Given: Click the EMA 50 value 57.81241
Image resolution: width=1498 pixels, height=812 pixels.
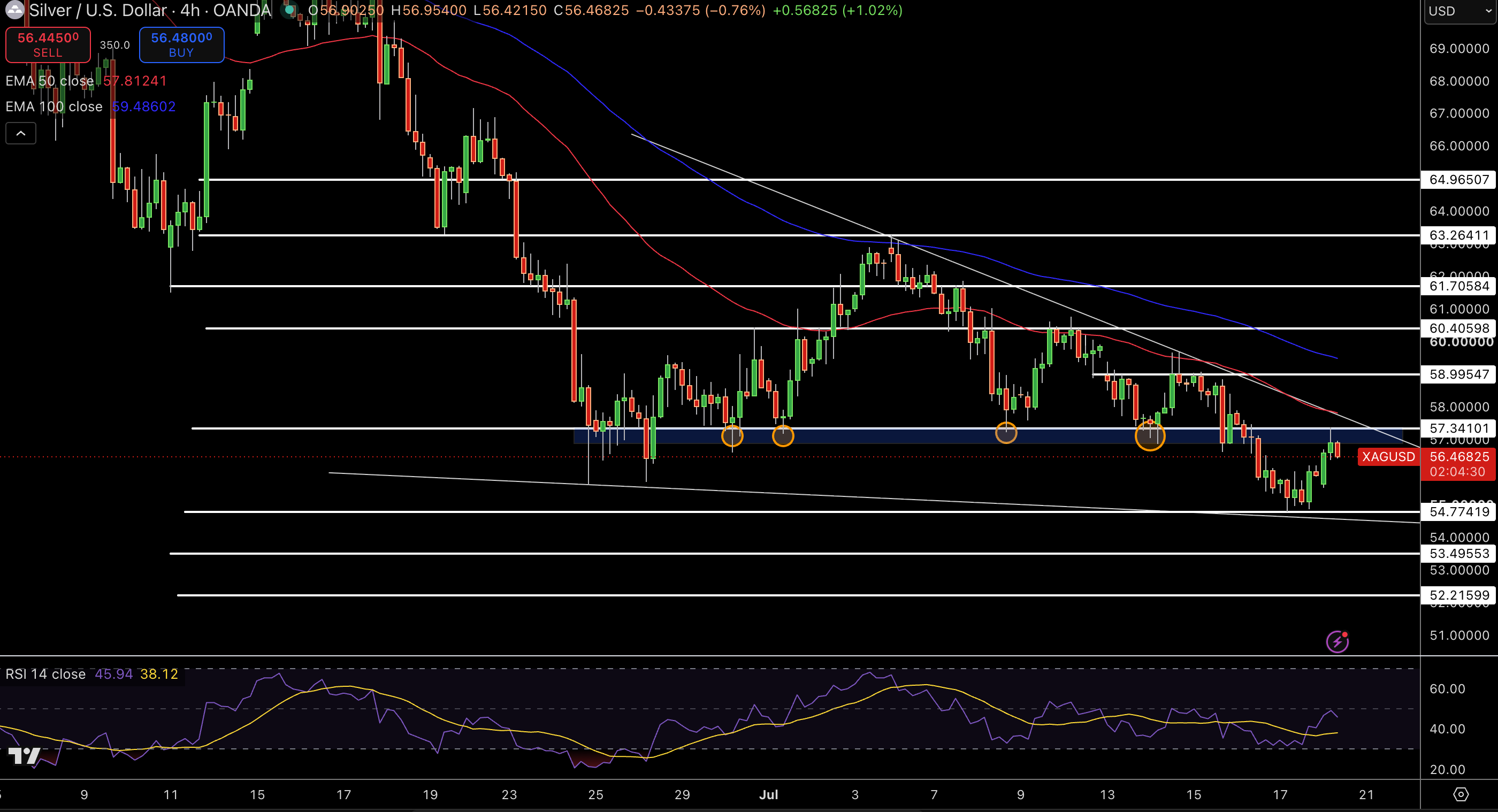Looking at the screenshot, I should 135,81.
